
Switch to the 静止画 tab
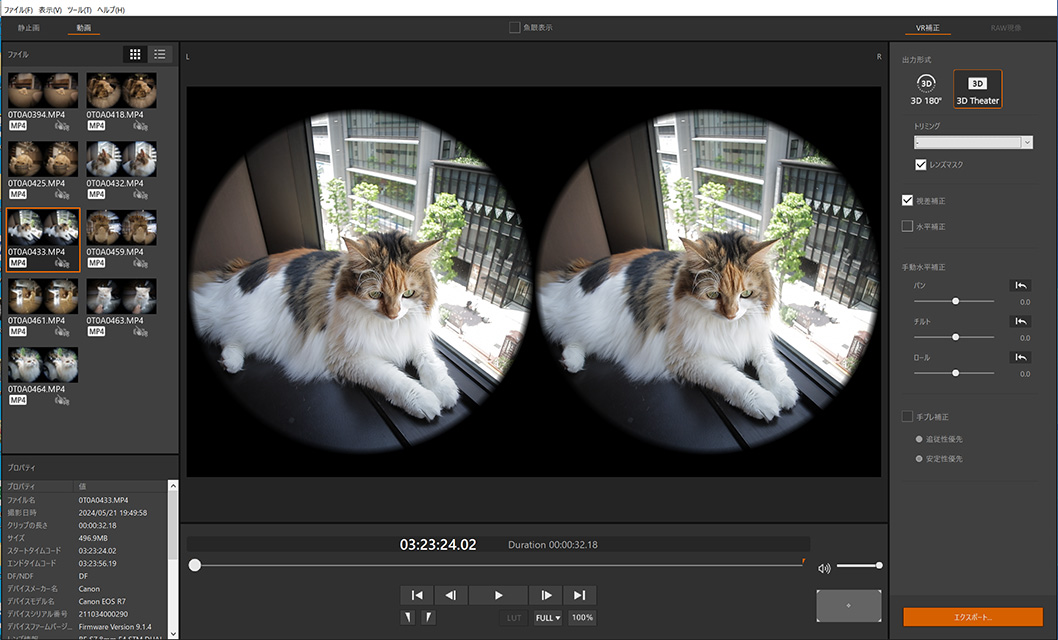coord(29,28)
